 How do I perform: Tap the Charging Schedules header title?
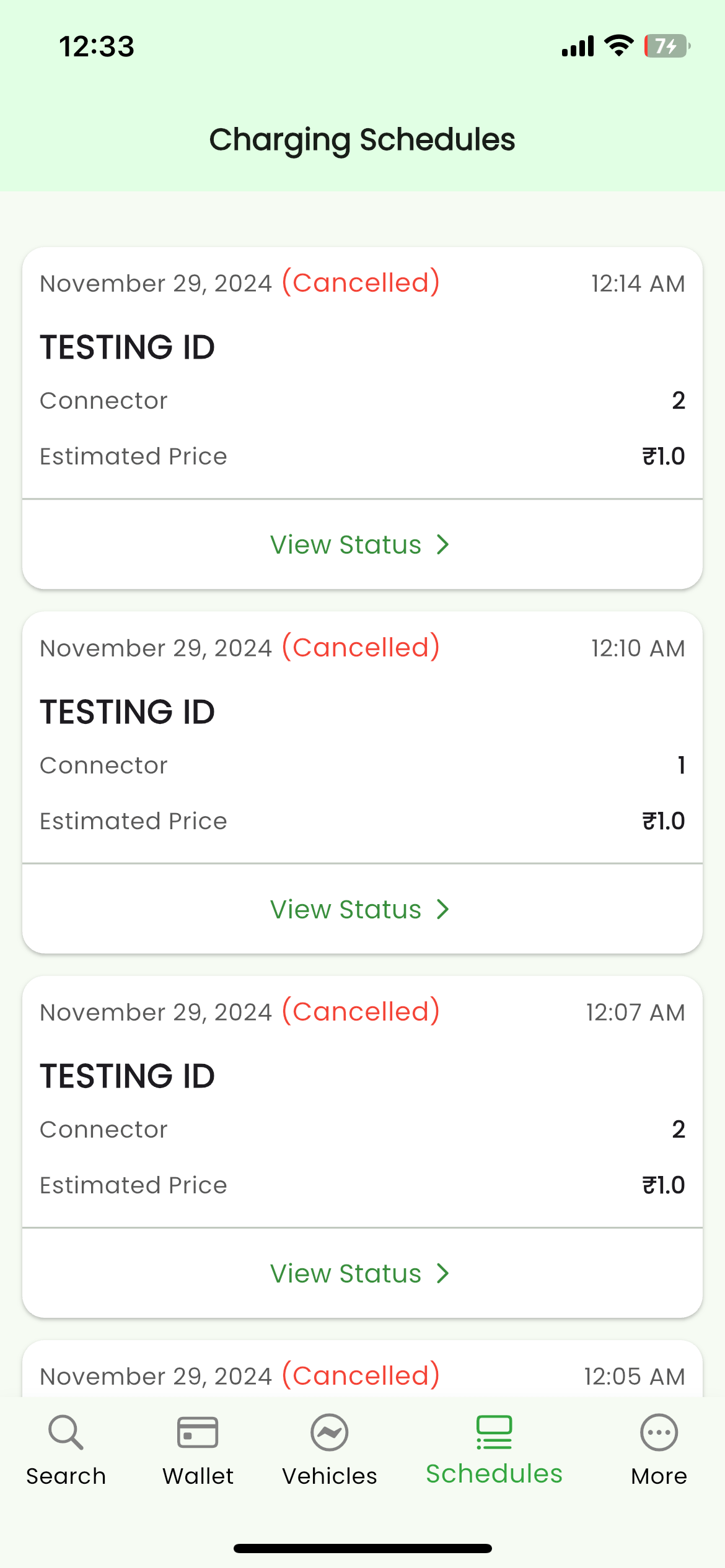click(362, 140)
